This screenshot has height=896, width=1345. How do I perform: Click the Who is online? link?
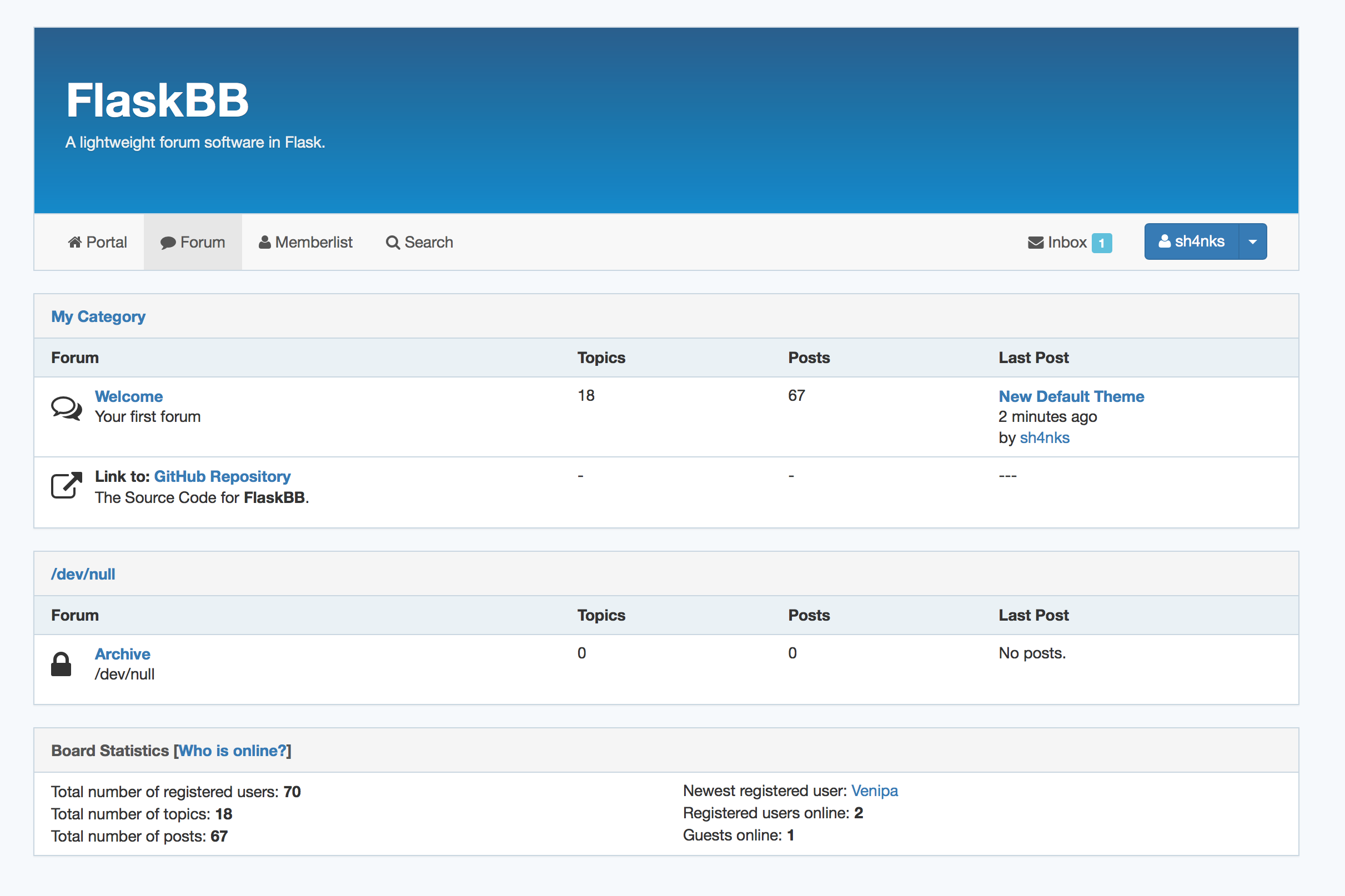(232, 751)
